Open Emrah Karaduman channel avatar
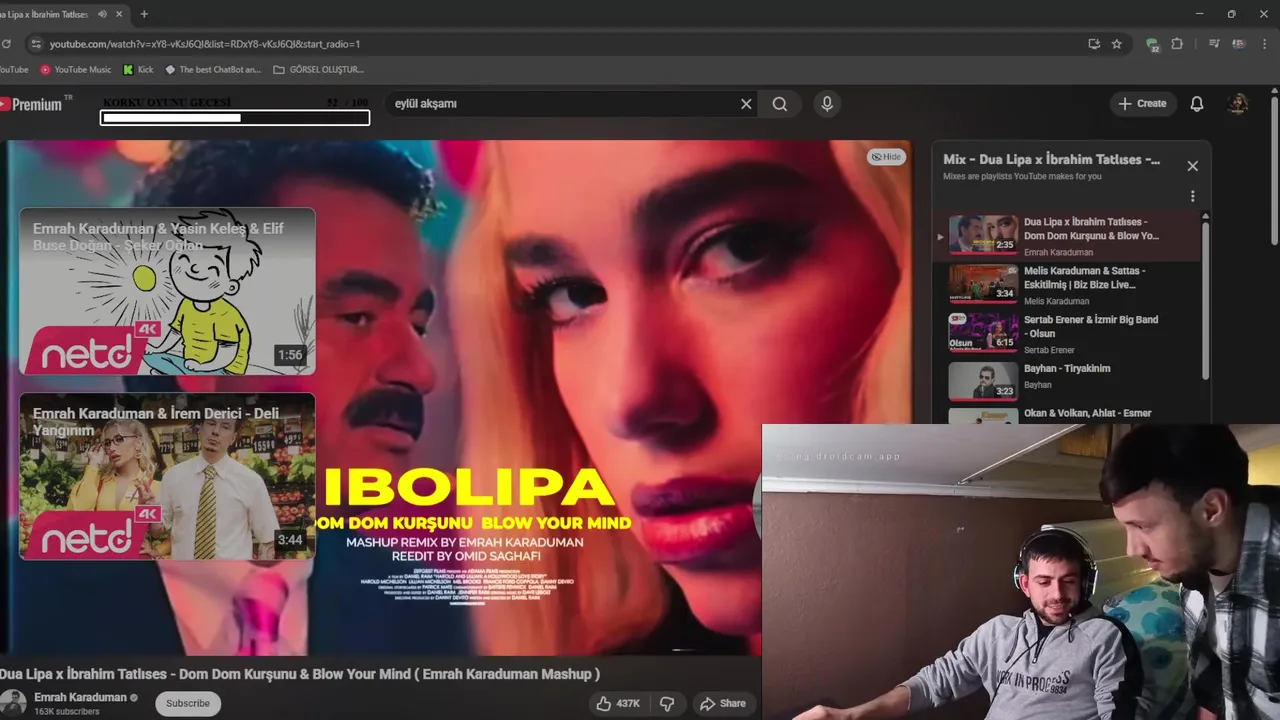This screenshot has width=1280, height=720. point(13,703)
